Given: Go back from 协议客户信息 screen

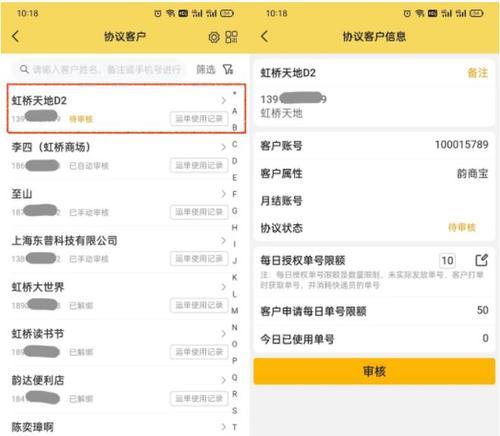Looking at the screenshot, I should 265,36.
